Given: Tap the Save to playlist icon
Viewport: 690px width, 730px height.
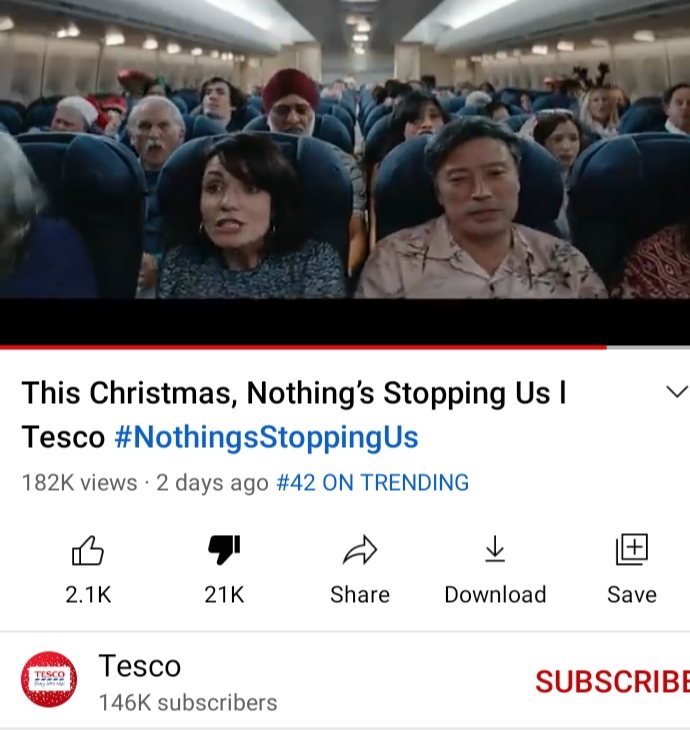Looking at the screenshot, I should pos(631,549).
